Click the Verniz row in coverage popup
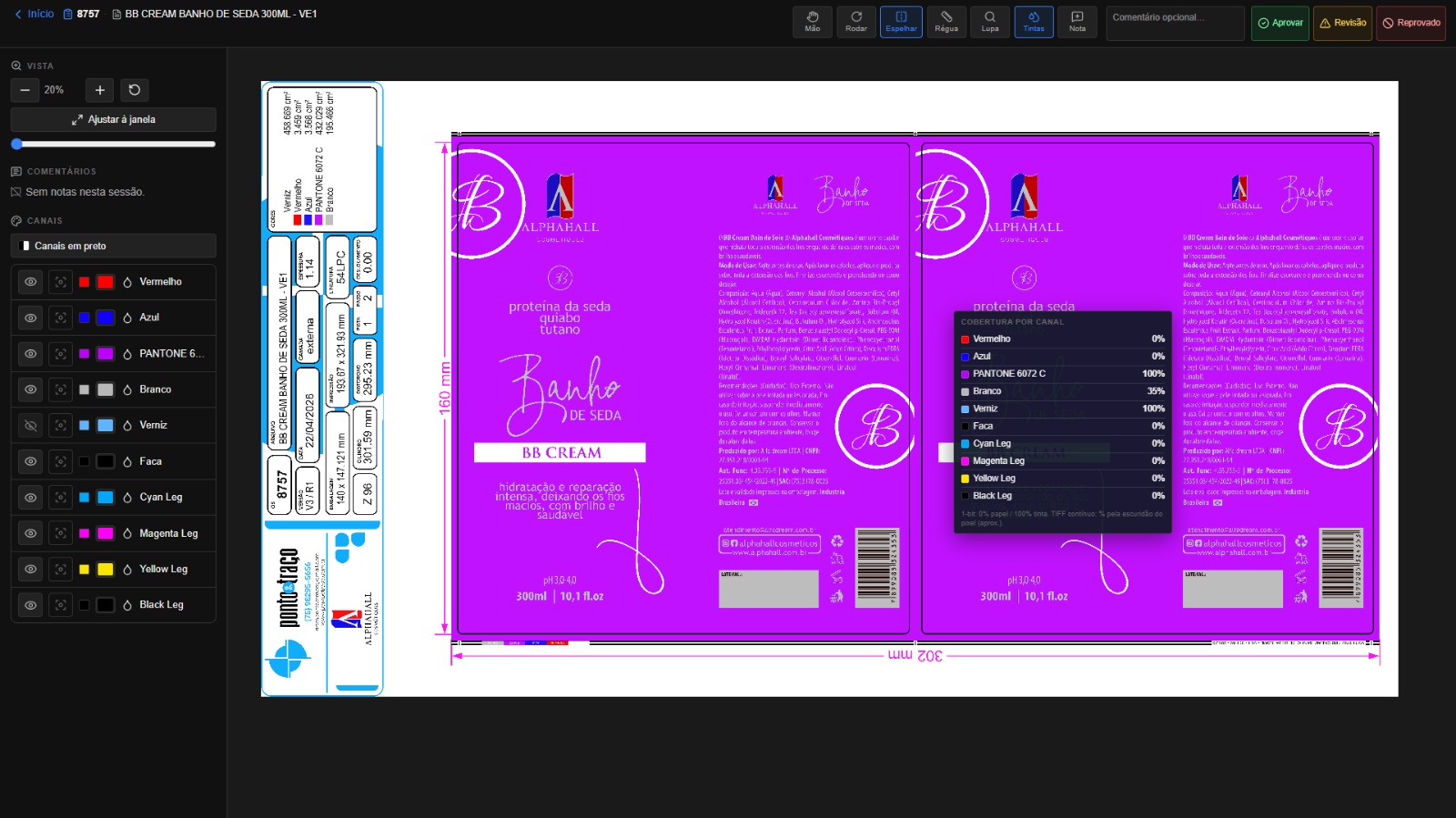The height and width of the screenshot is (818, 1456). [1062, 409]
